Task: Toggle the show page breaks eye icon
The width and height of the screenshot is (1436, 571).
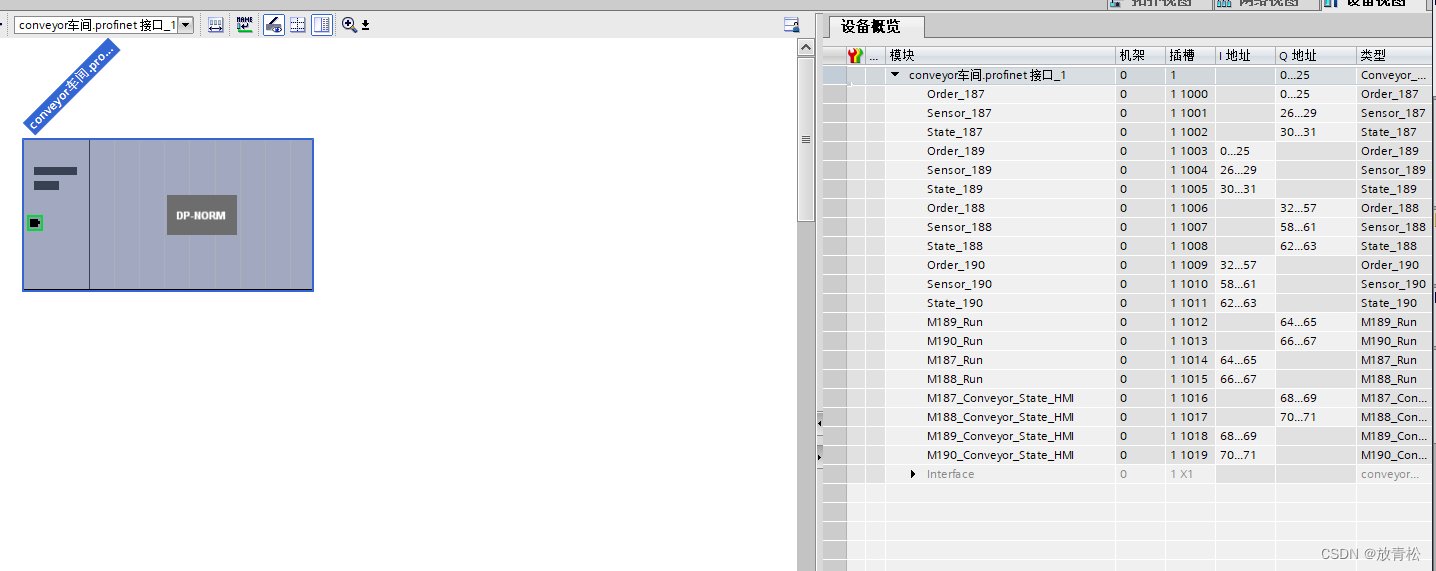Action: click(273, 25)
